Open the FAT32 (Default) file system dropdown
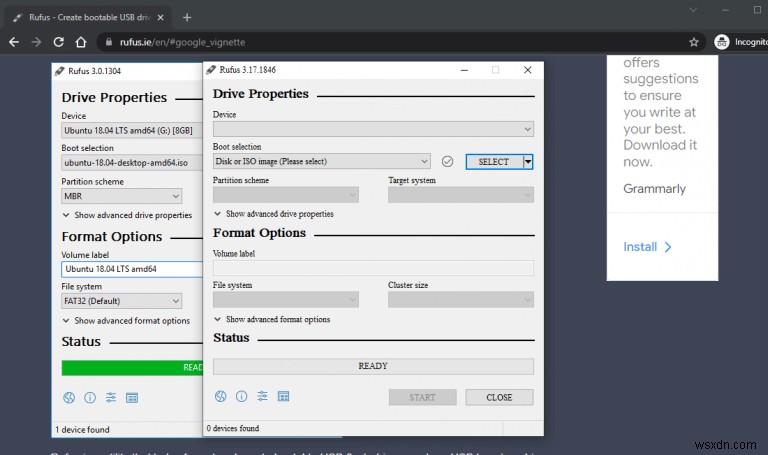 (x=121, y=301)
